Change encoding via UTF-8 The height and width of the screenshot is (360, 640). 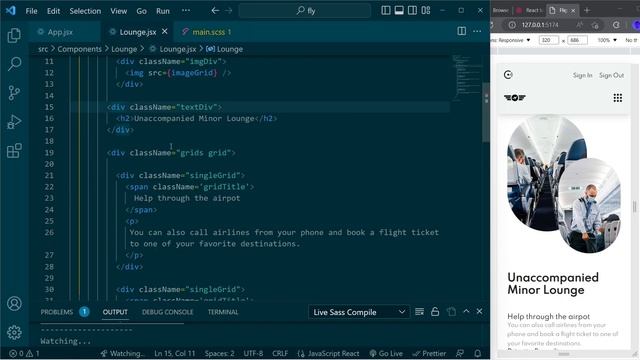click(253, 353)
